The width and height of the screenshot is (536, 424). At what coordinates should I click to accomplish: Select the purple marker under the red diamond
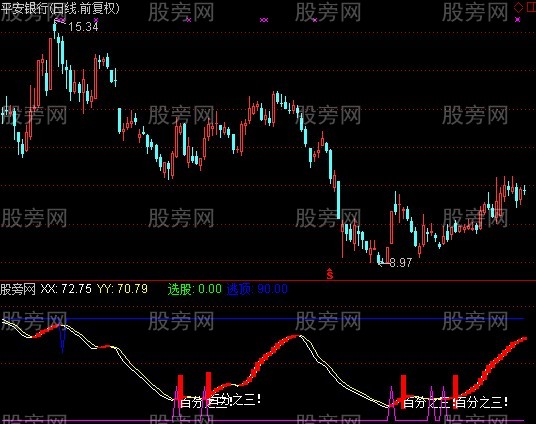pyautogui.click(x=518, y=20)
